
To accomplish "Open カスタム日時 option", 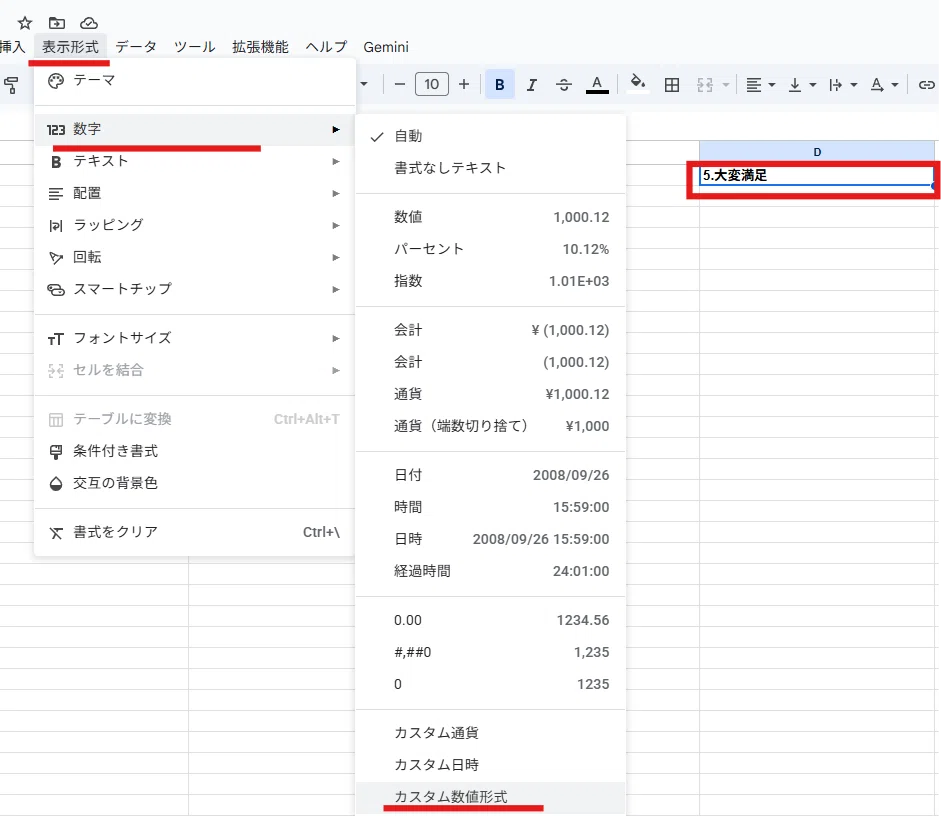I will coord(490,765).
